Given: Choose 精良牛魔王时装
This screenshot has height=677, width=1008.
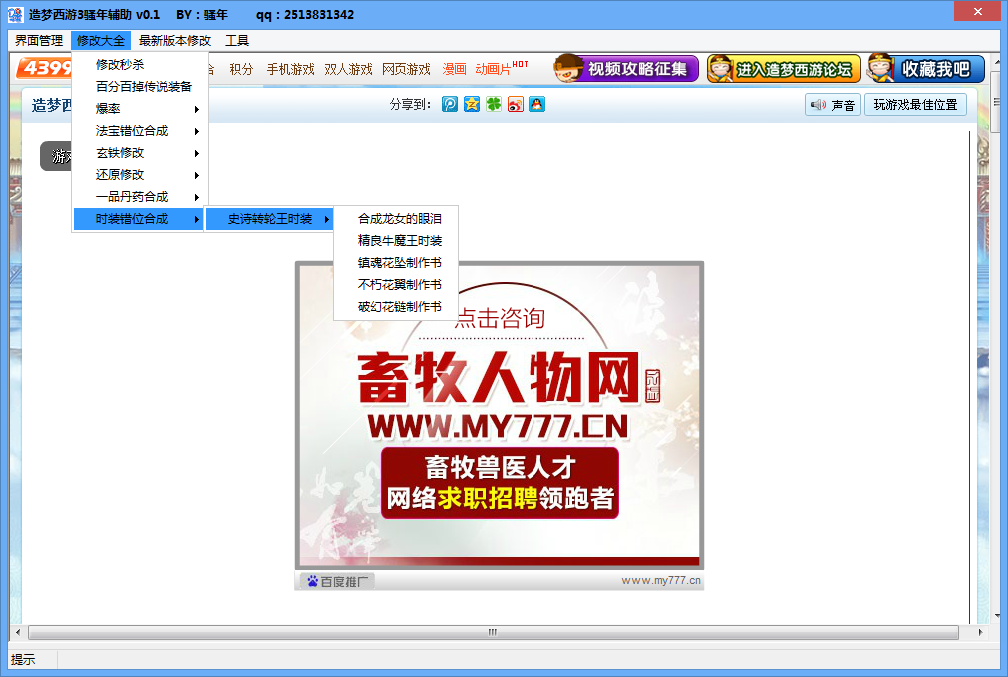Looking at the screenshot, I should pyautogui.click(x=397, y=240).
